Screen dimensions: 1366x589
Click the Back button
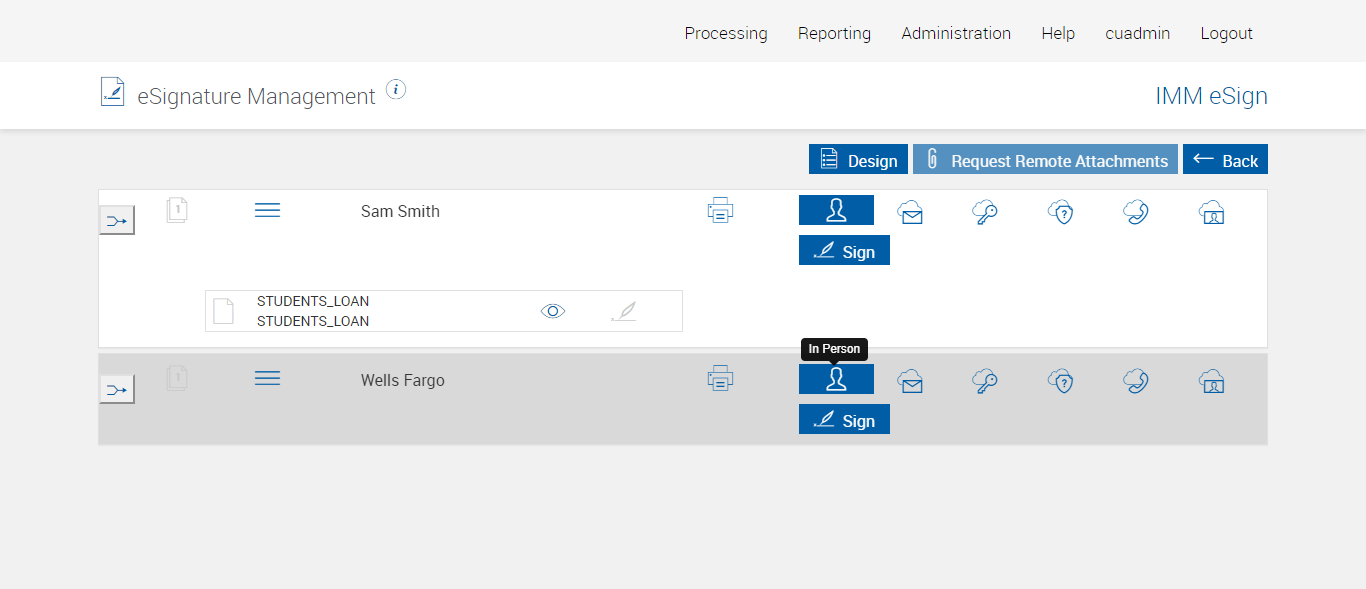1225,160
